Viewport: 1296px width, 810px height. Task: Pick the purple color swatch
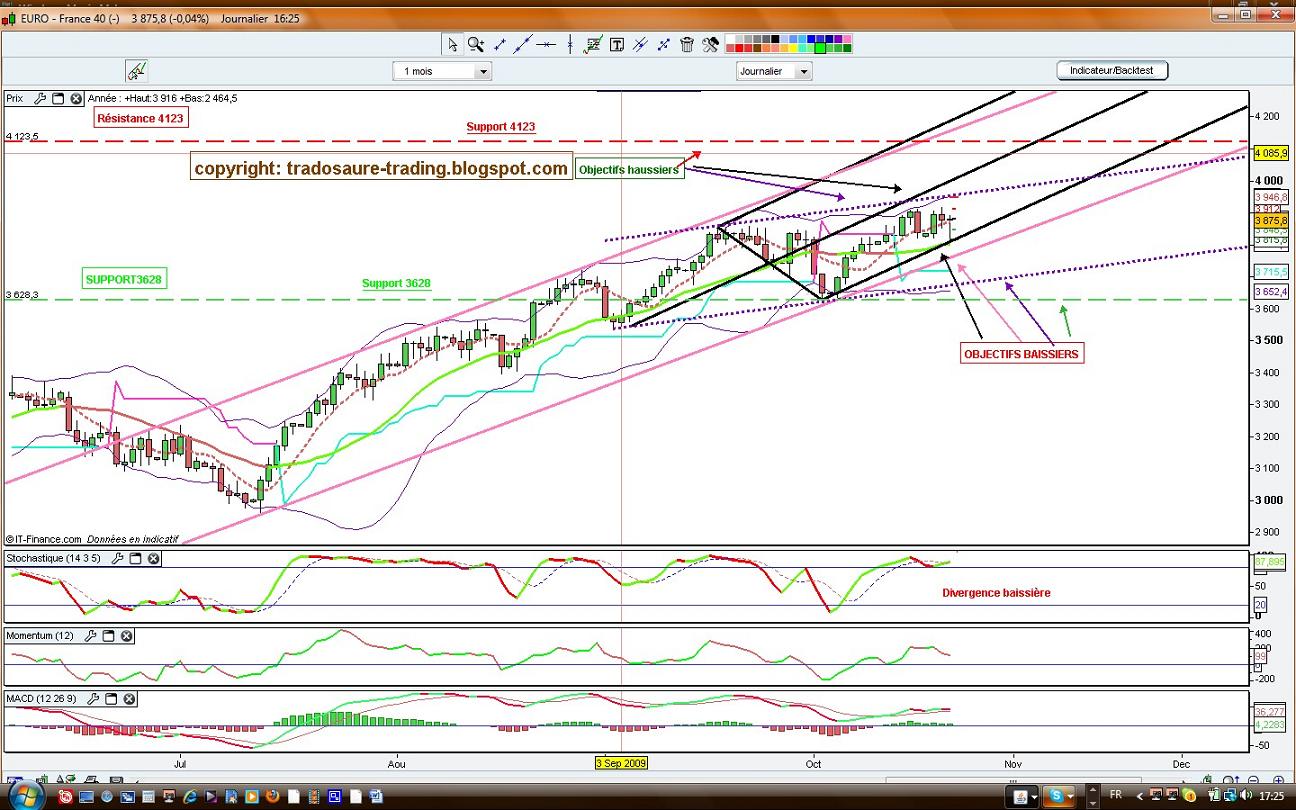coord(838,38)
